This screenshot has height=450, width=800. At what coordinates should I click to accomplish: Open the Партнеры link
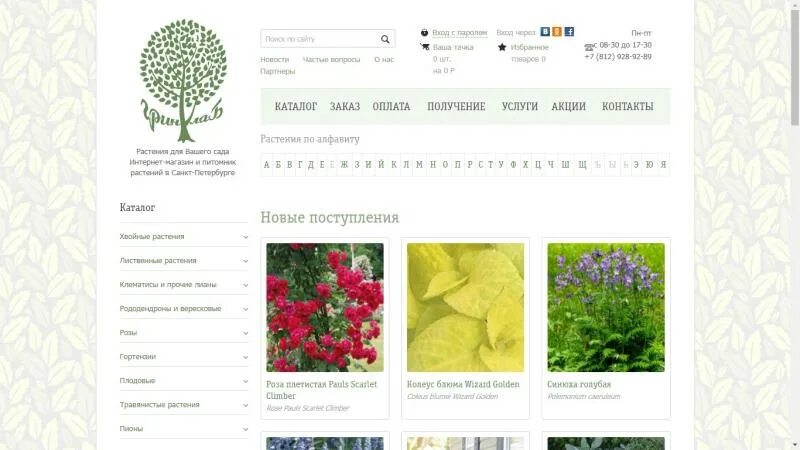[278, 71]
